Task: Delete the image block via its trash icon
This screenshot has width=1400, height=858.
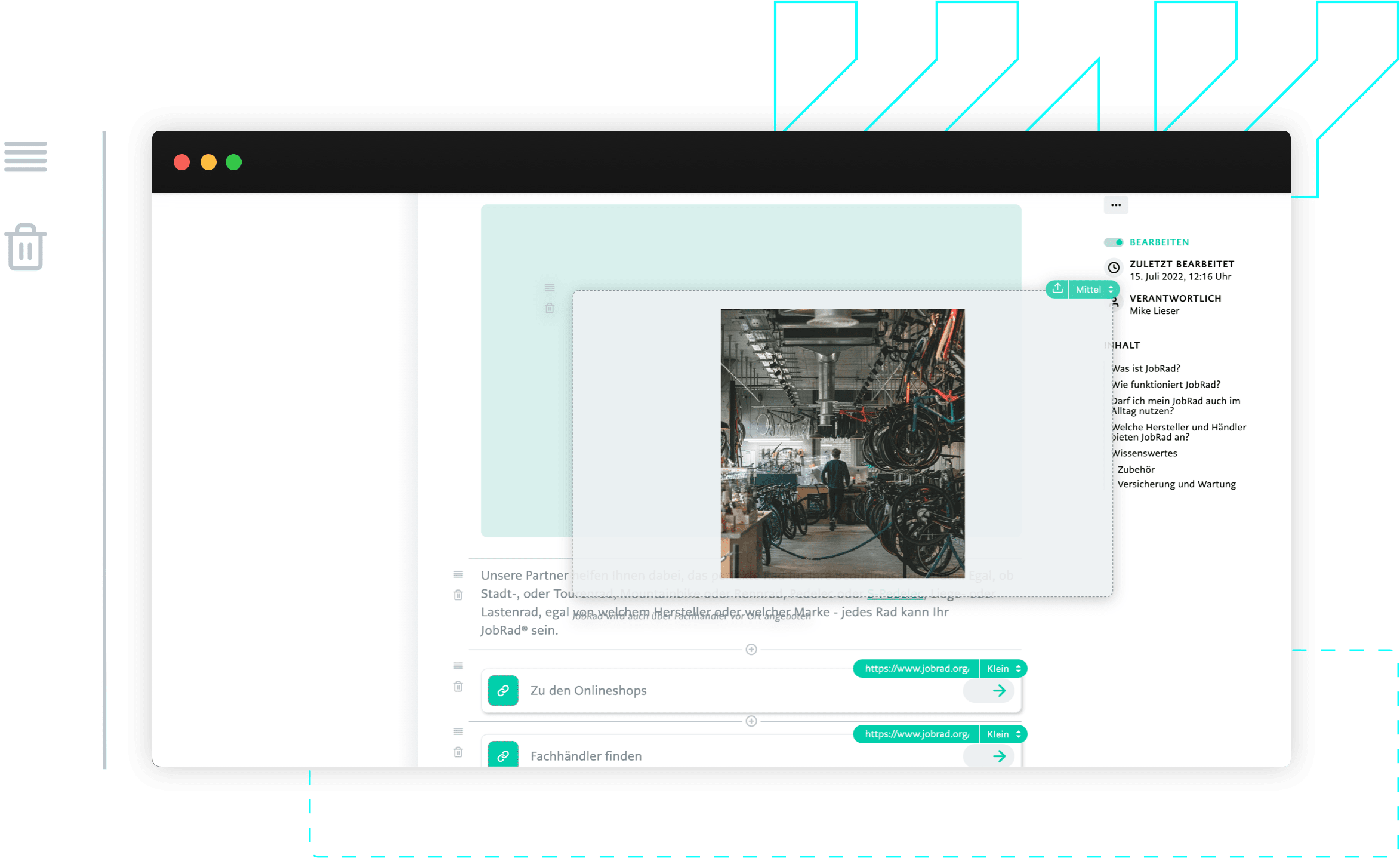Action: click(x=550, y=308)
